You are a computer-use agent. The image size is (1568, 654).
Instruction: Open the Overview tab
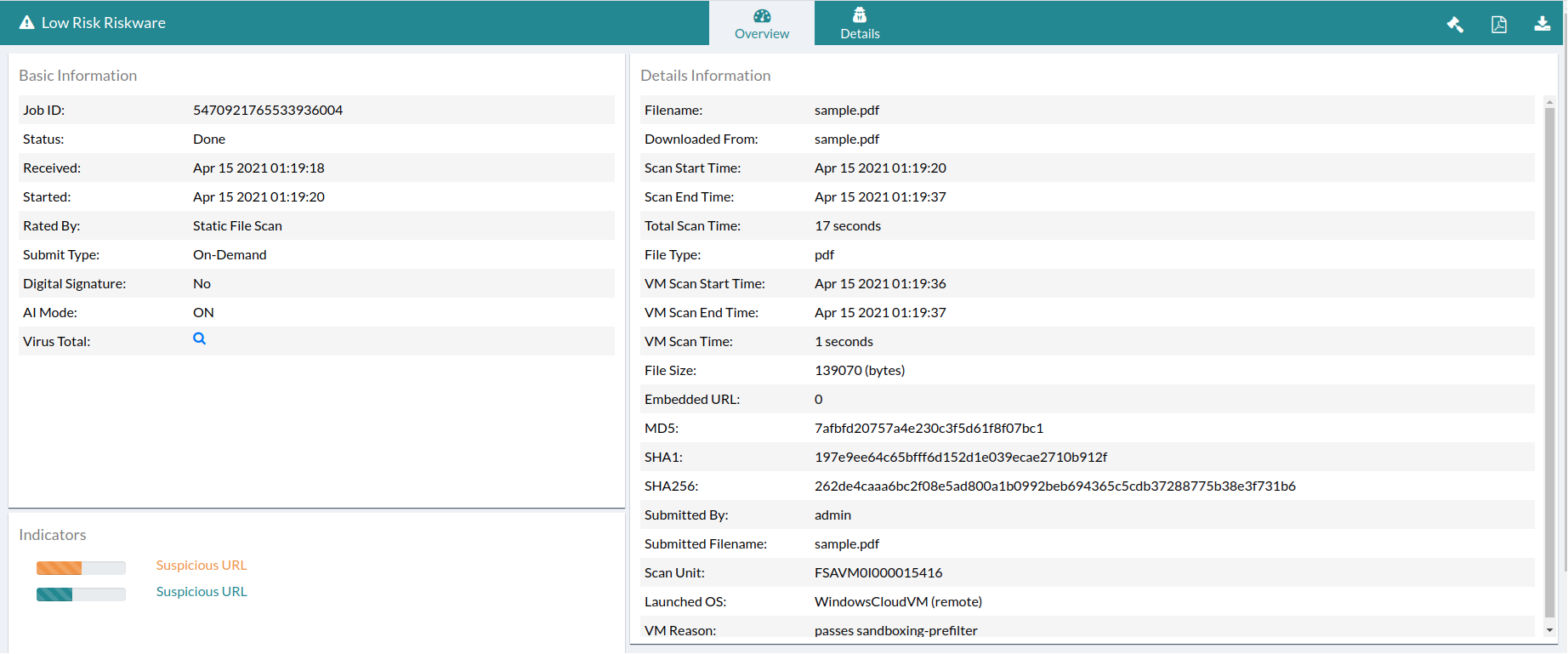(762, 24)
